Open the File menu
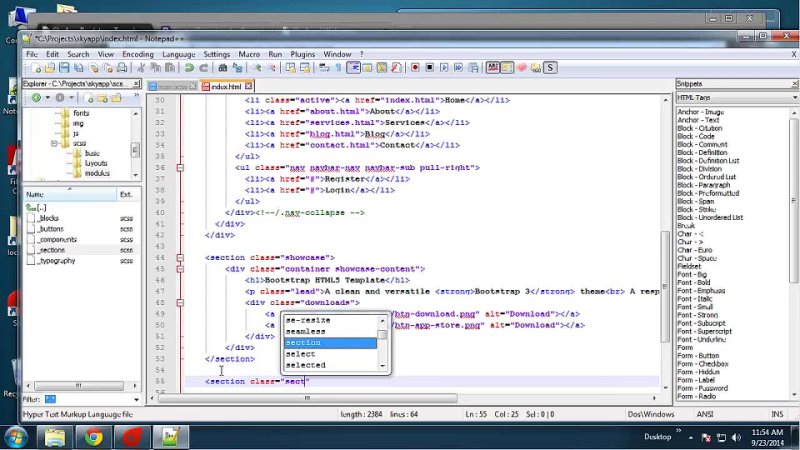 click(x=32, y=54)
